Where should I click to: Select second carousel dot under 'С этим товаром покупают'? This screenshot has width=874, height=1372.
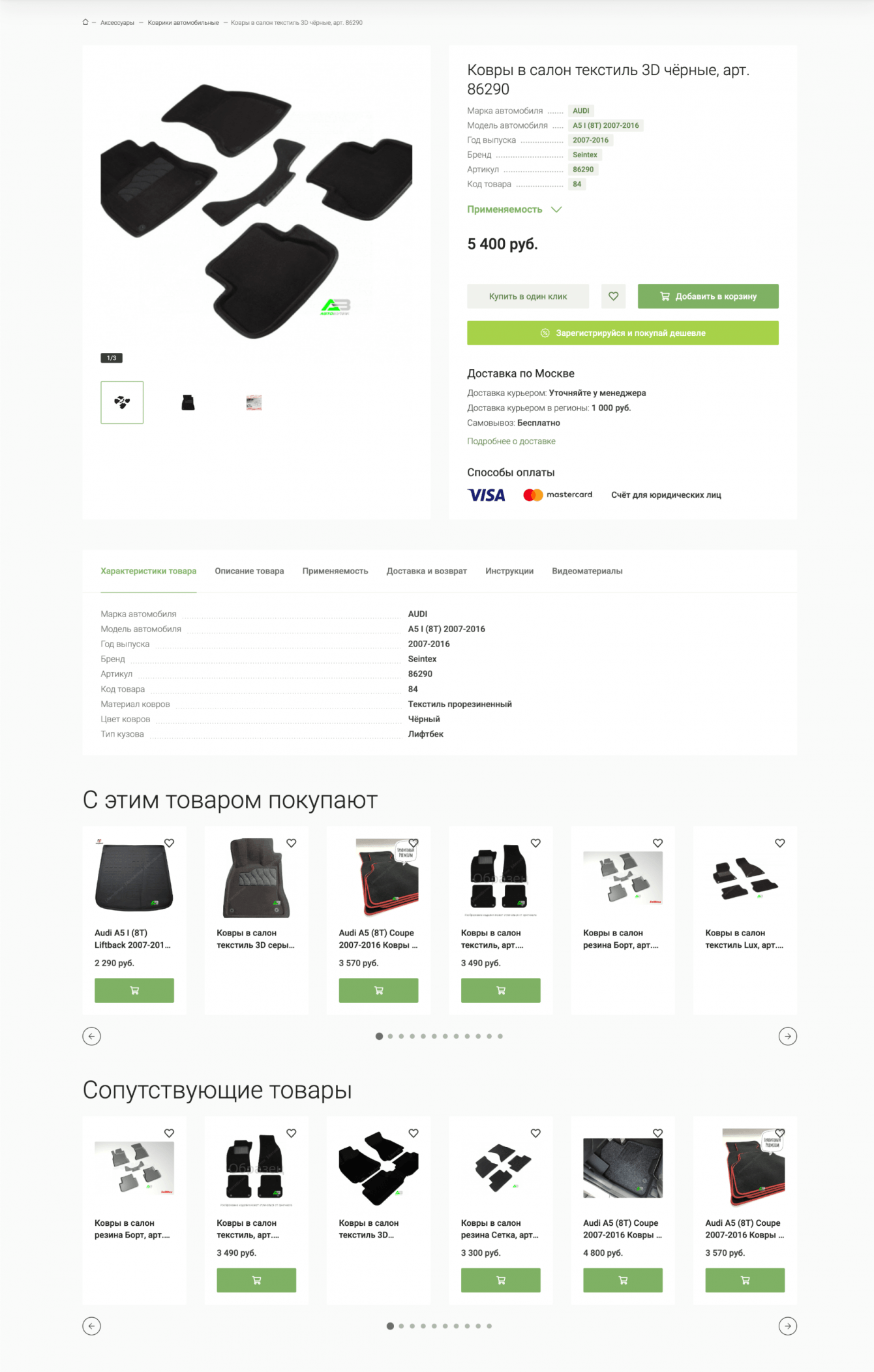click(x=390, y=1036)
